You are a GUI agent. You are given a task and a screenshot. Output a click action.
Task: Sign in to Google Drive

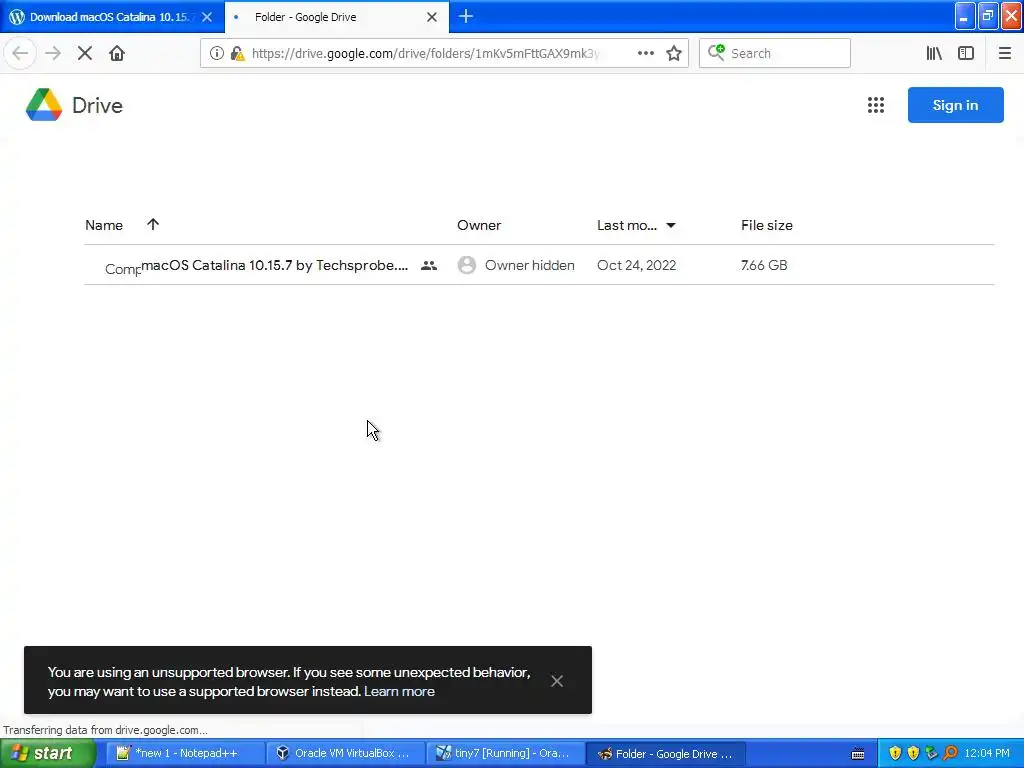955,105
